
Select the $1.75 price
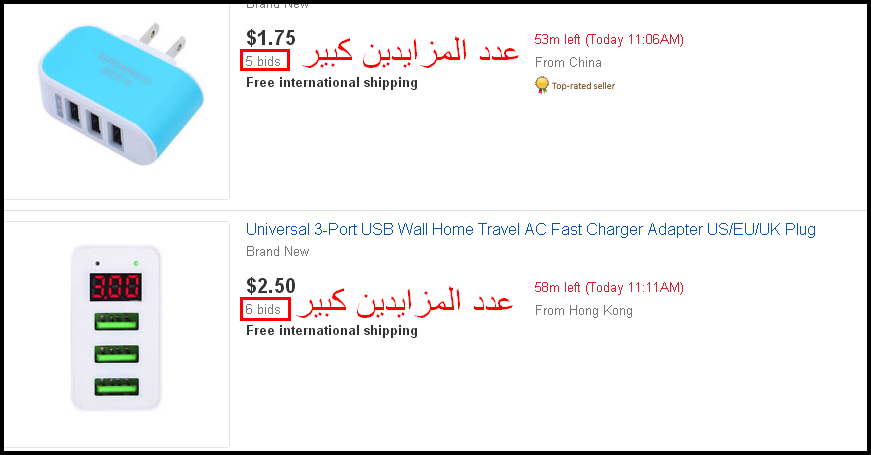click(x=270, y=38)
